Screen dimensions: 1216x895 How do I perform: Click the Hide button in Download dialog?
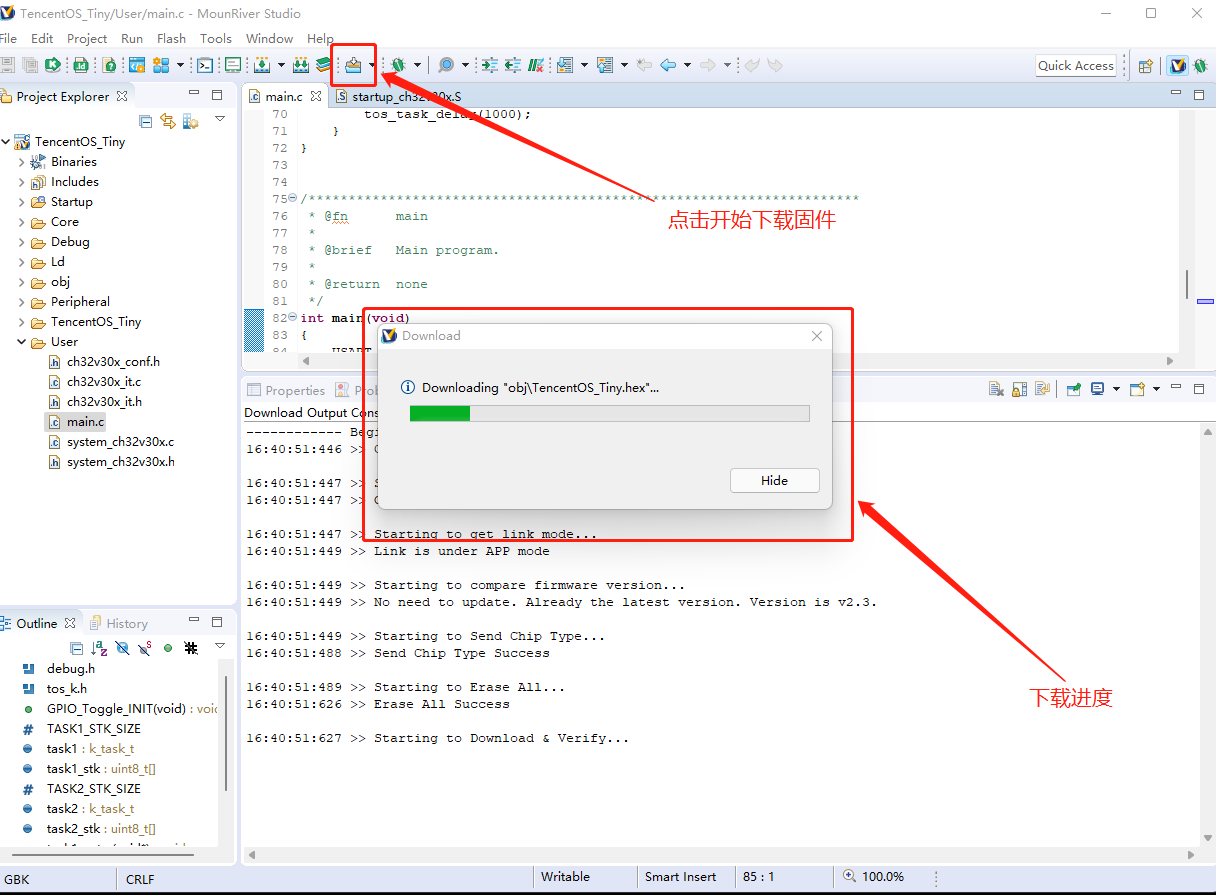(x=775, y=480)
